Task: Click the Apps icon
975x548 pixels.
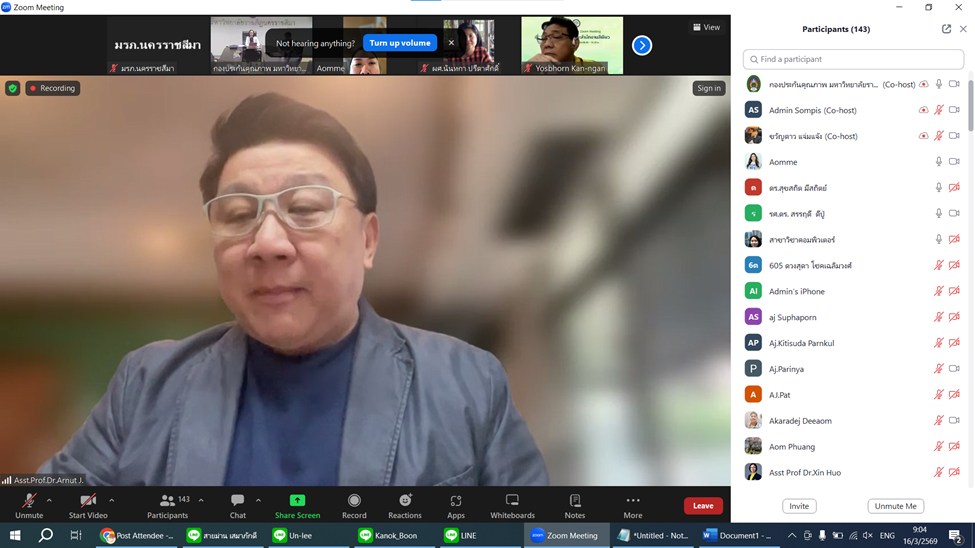Action: pyautogui.click(x=456, y=501)
